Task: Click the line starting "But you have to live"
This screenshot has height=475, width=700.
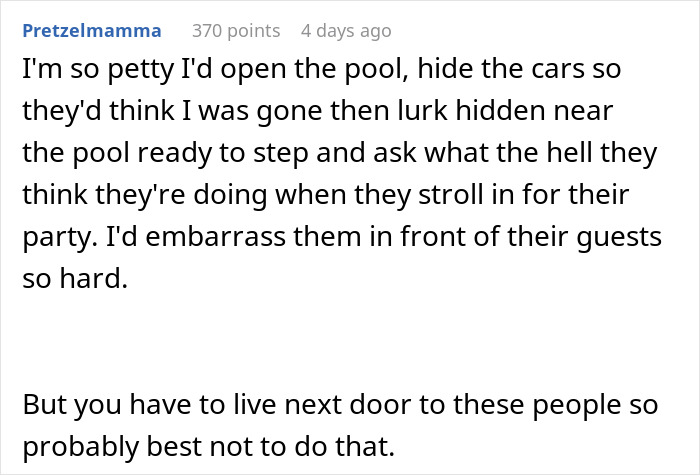Action: pyautogui.click(x=340, y=404)
